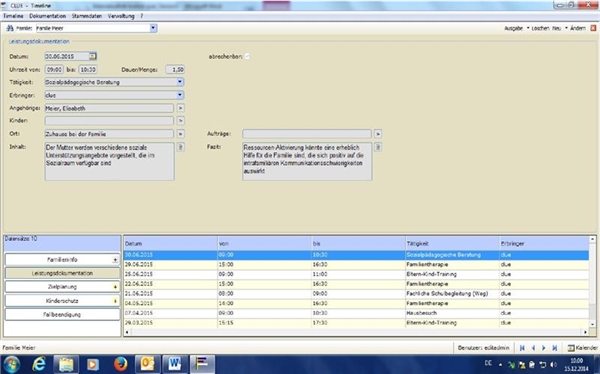Open the Familie dropdown list
600x374 pixels.
pyautogui.click(x=153, y=28)
